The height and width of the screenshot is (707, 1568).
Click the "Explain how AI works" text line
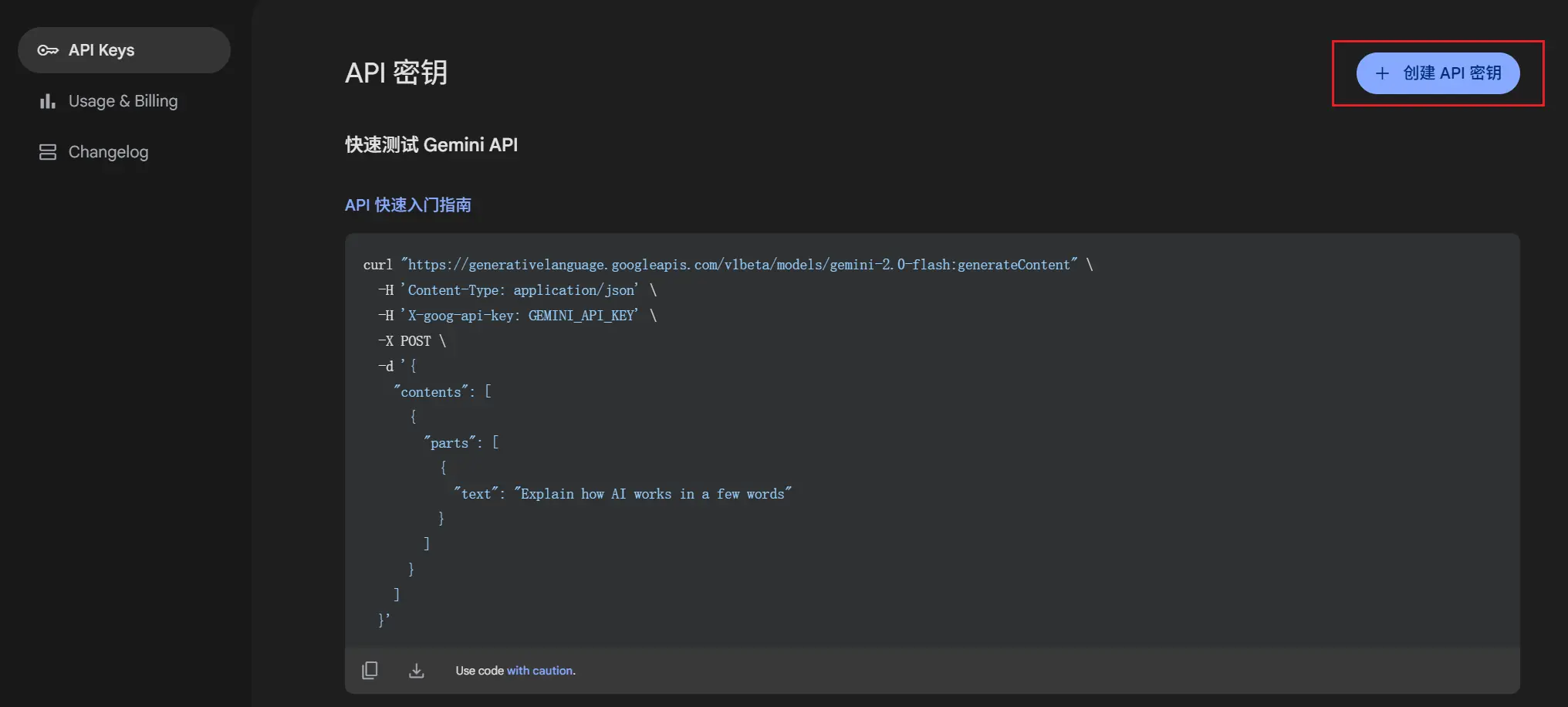tap(623, 494)
